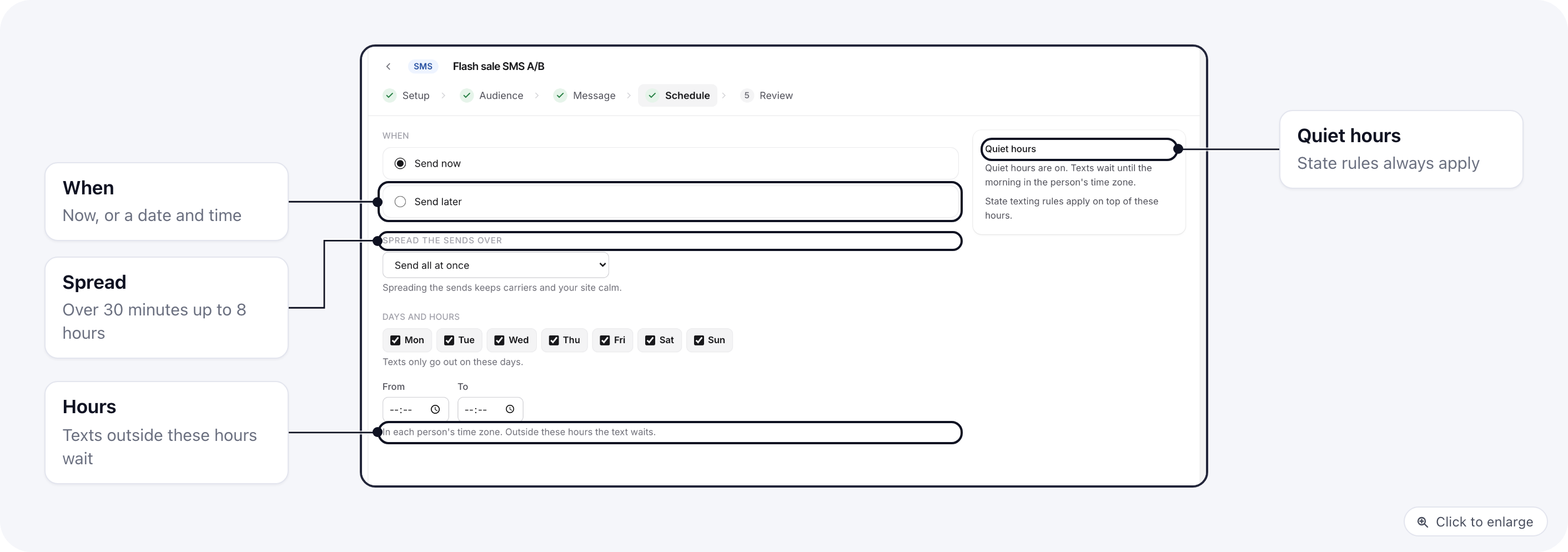The width and height of the screenshot is (1568, 552).
Task: Click the Hours annotation card
Action: pos(166,433)
